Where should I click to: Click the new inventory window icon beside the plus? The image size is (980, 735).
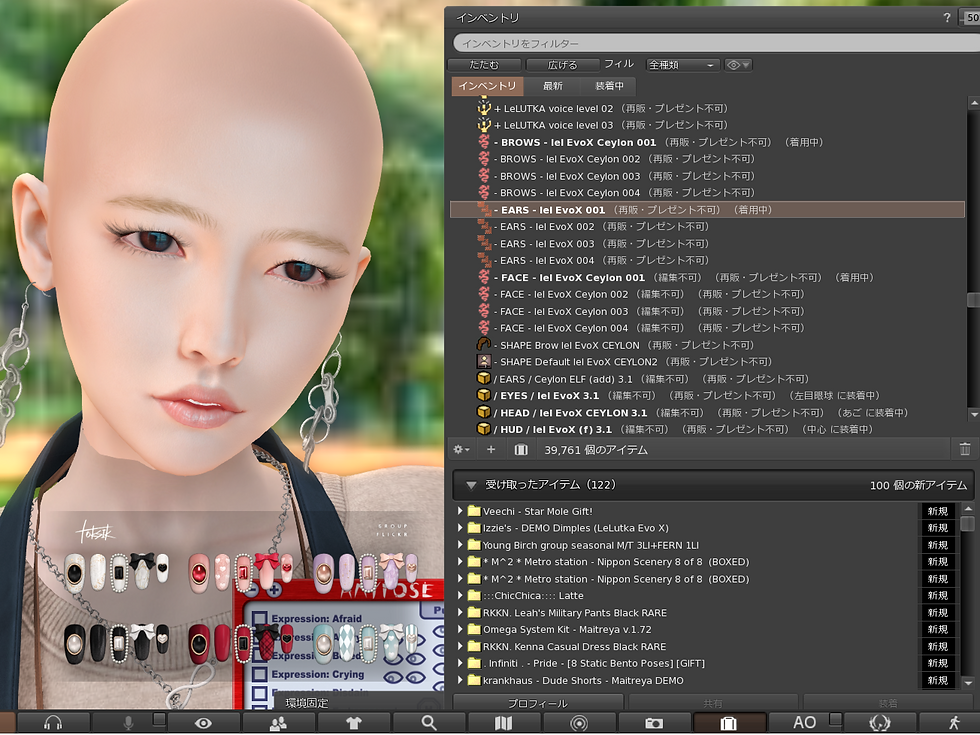[521, 449]
